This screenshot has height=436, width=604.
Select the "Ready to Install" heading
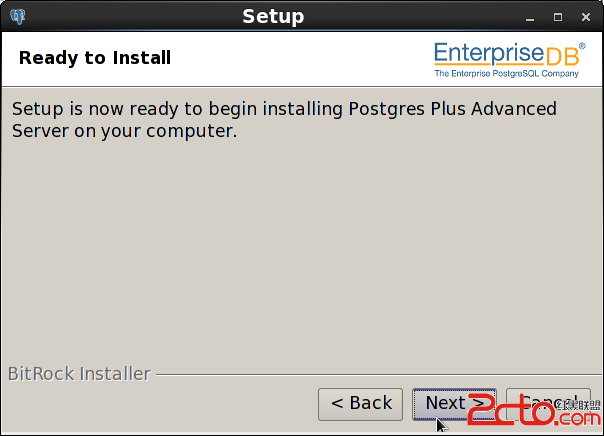(95, 58)
